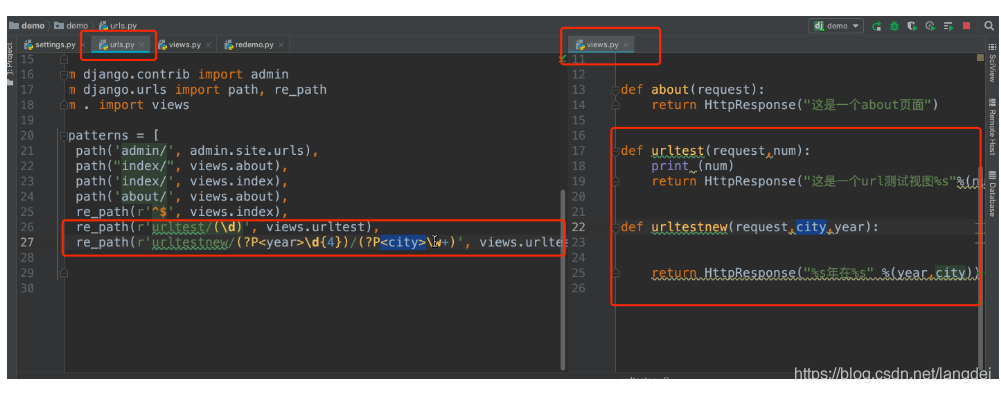The image size is (1001, 393).
Task: Switch to the redemo.py tab
Action: click(x=254, y=45)
